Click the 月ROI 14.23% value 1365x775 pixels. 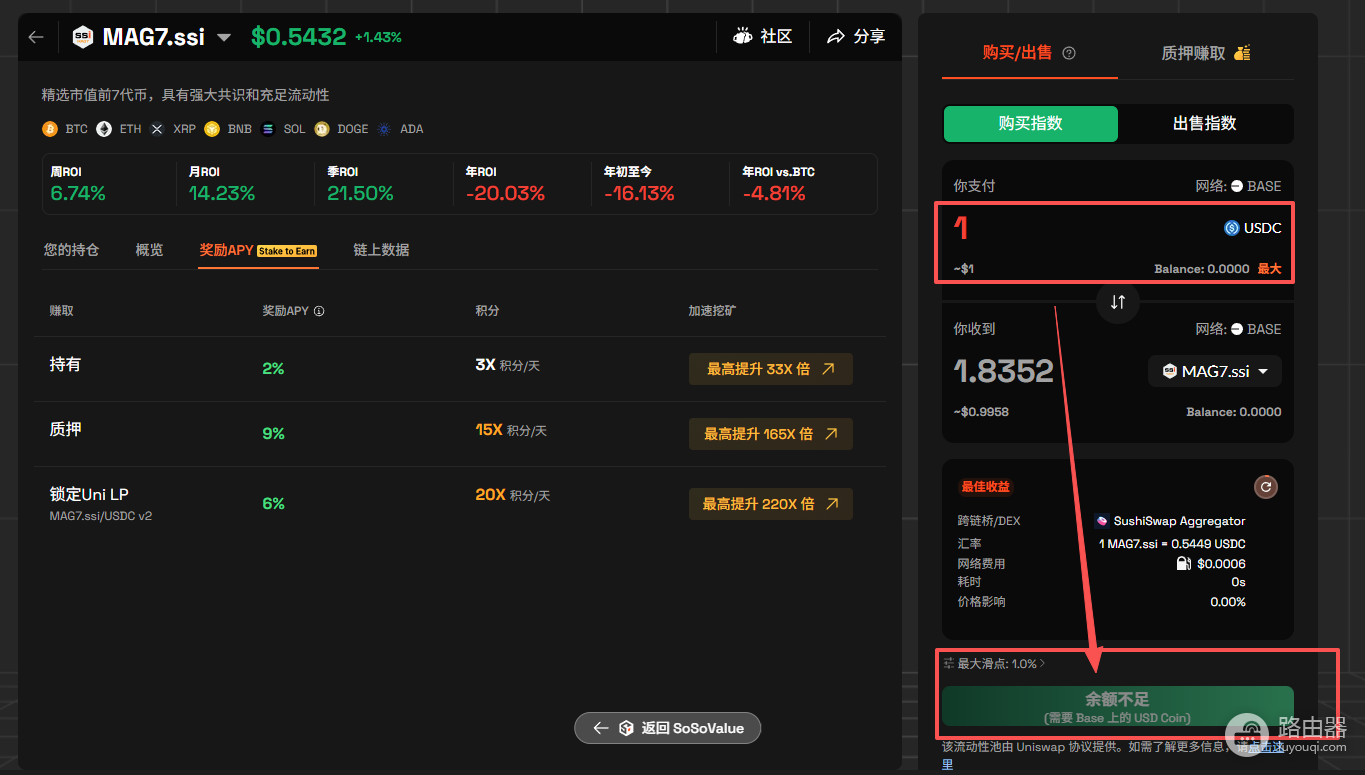click(x=221, y=193)
